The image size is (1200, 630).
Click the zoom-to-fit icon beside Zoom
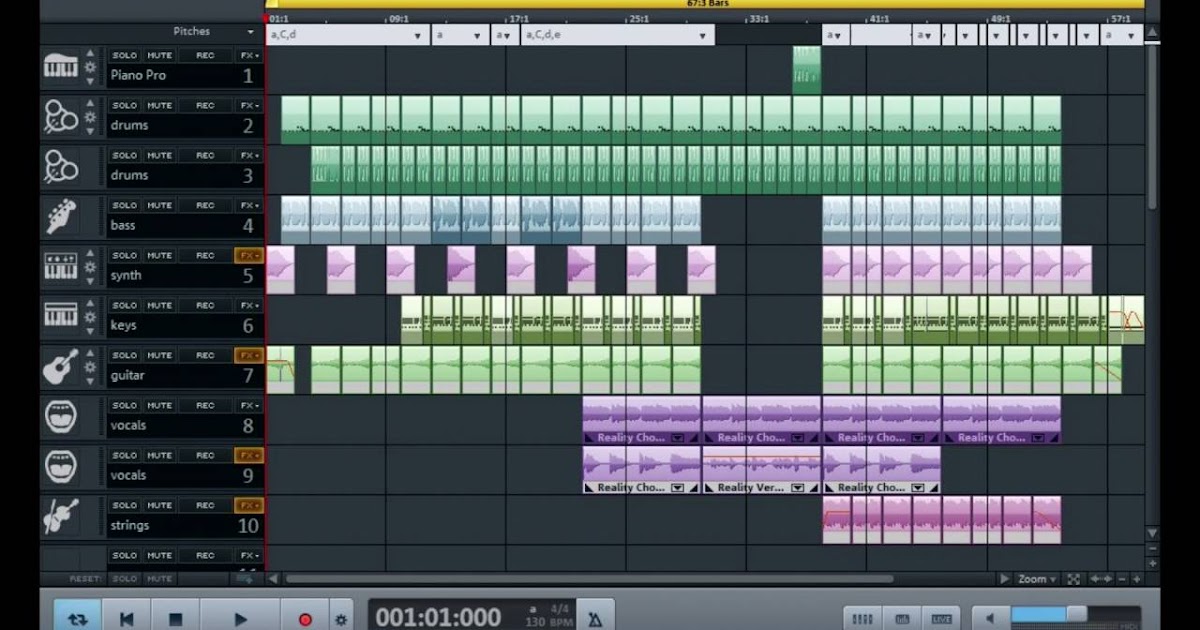click(x=1073, y=578)
